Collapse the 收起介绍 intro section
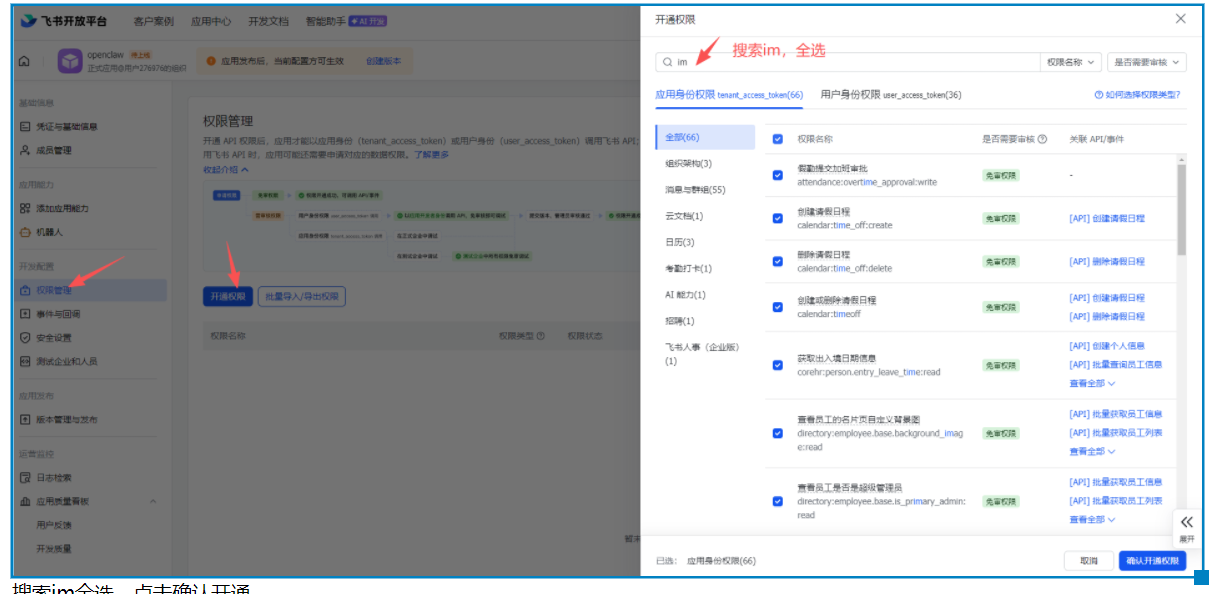 (x=226, y=170)
